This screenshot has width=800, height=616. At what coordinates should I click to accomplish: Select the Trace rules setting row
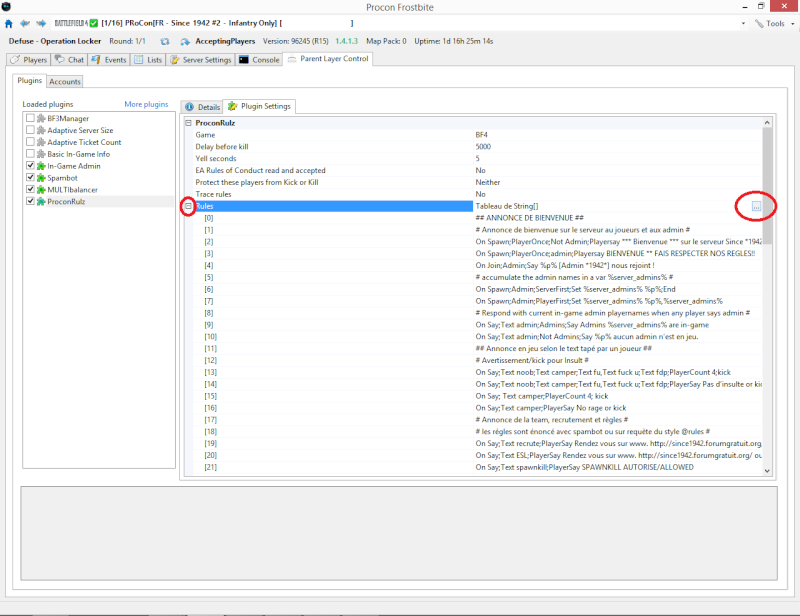click(477, 194)
